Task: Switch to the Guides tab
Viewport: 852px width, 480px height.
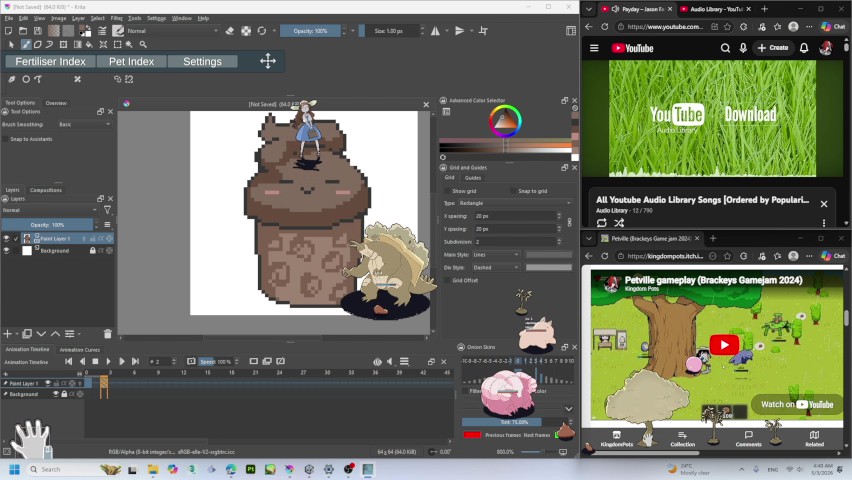Action: click(x=473, y=178)
